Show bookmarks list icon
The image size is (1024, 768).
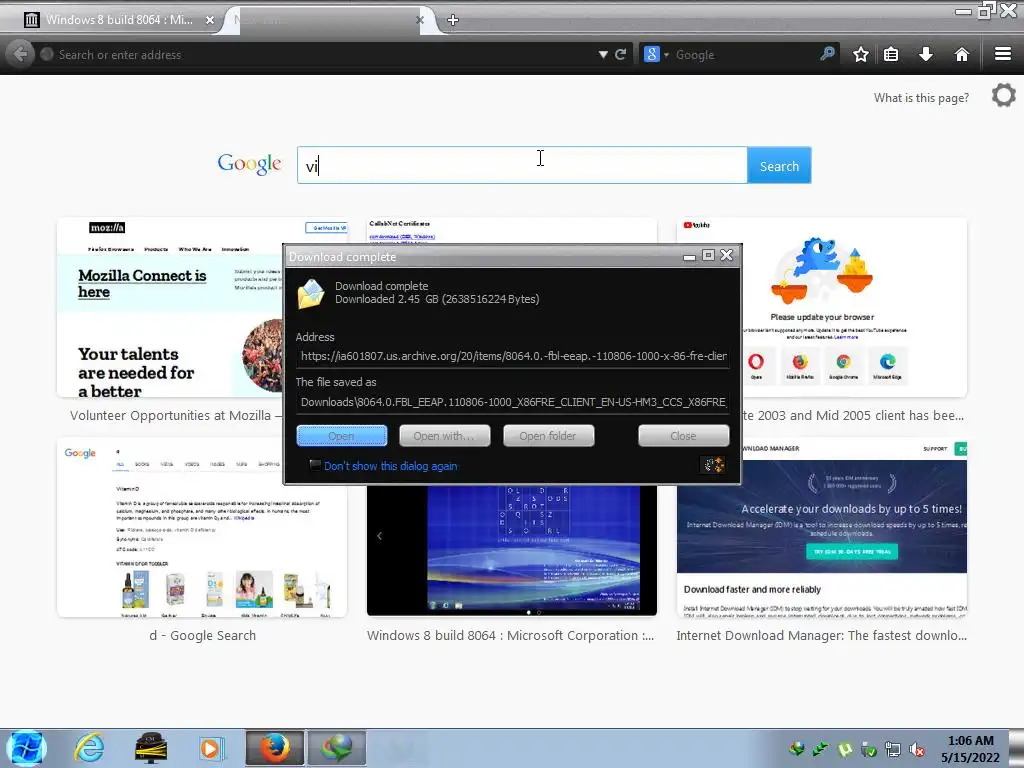tap(891, 54)
